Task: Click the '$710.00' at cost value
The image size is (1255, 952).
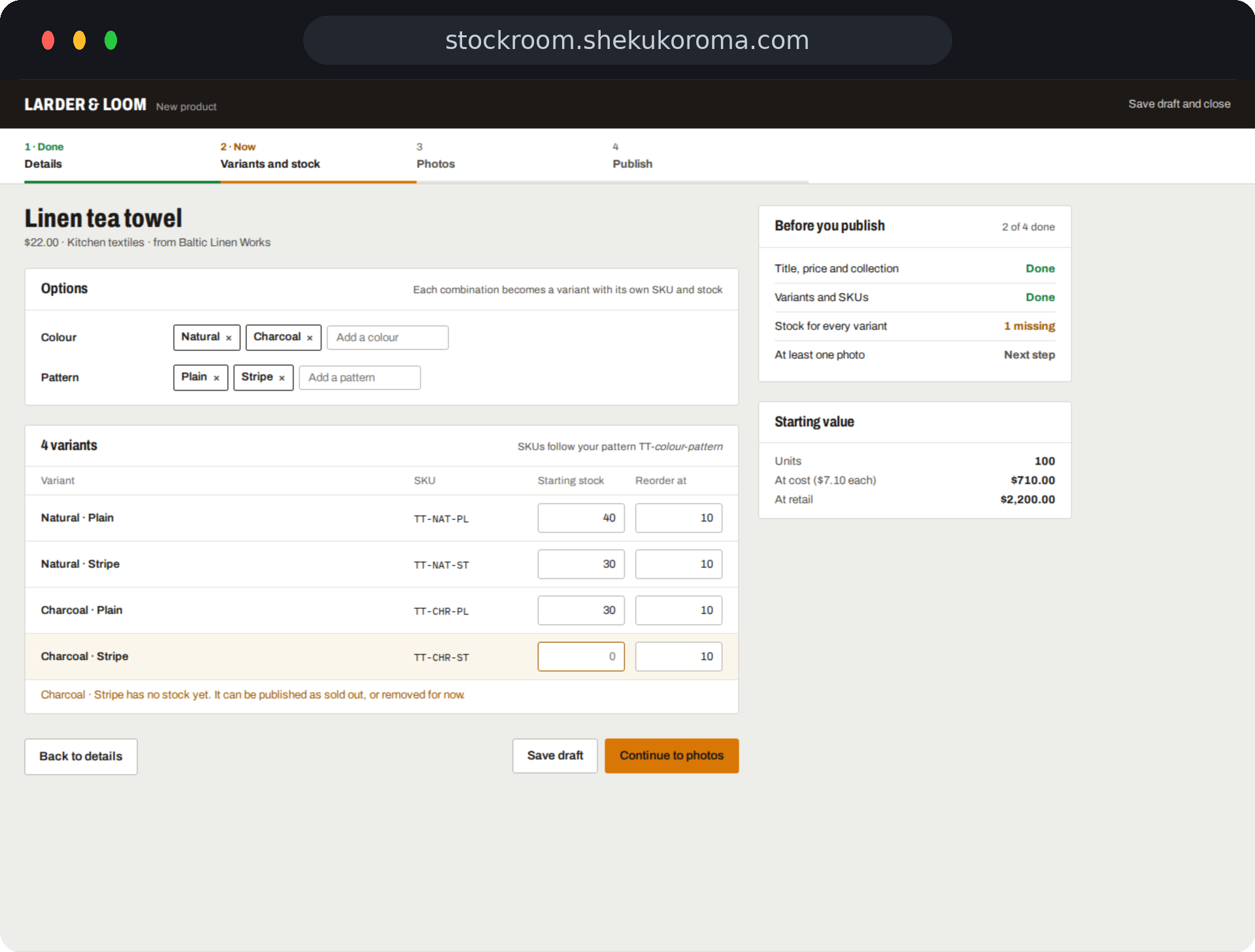Action: (x=1033, y=480)
